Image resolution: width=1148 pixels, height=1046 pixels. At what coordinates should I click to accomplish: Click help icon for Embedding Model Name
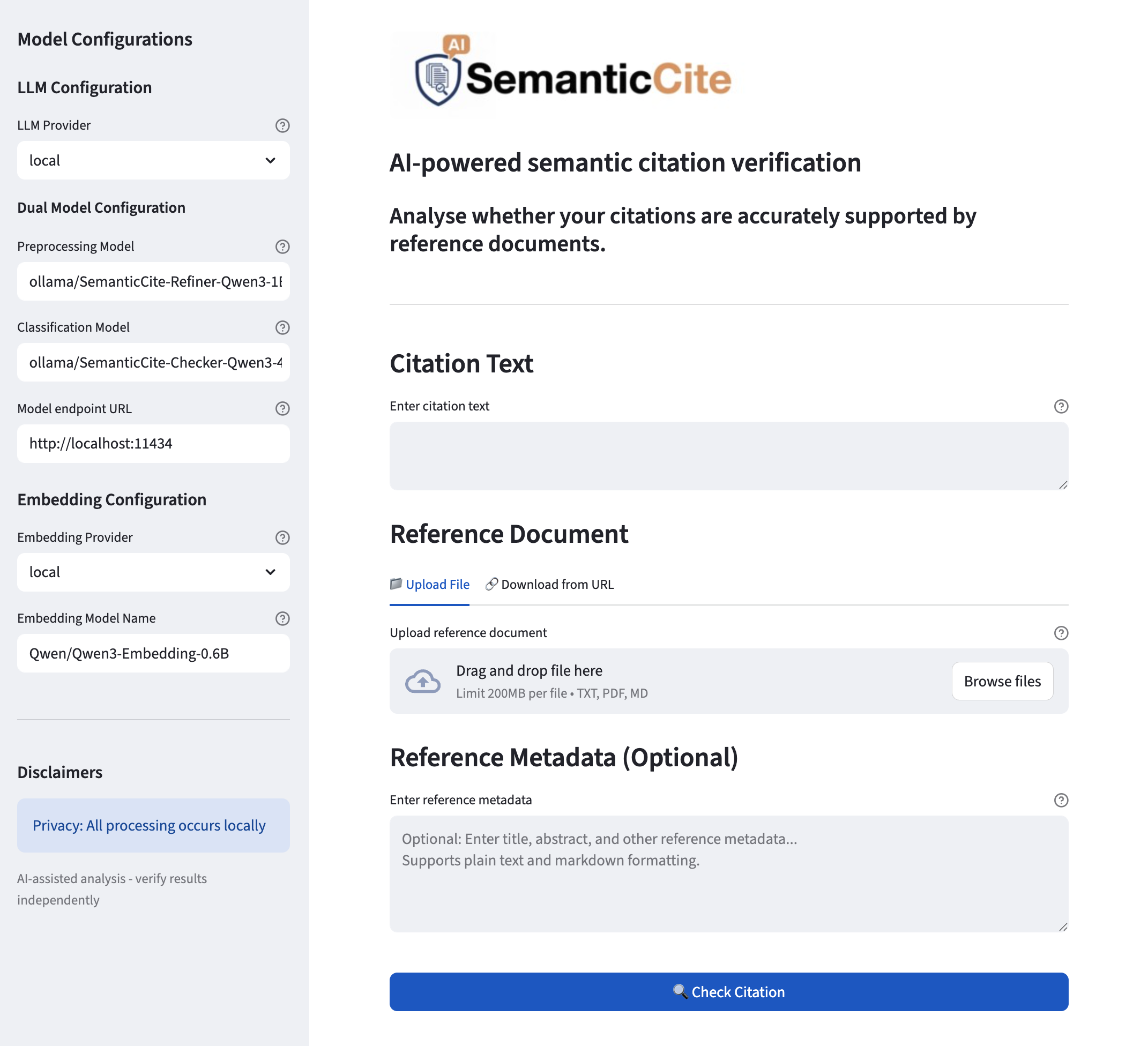(282, 618)
